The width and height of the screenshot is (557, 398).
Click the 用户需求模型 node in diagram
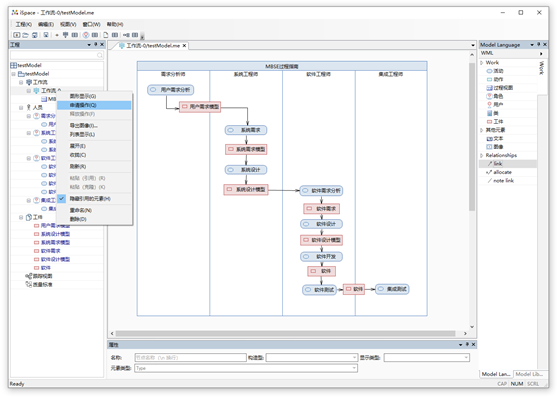tap(200, 107)
